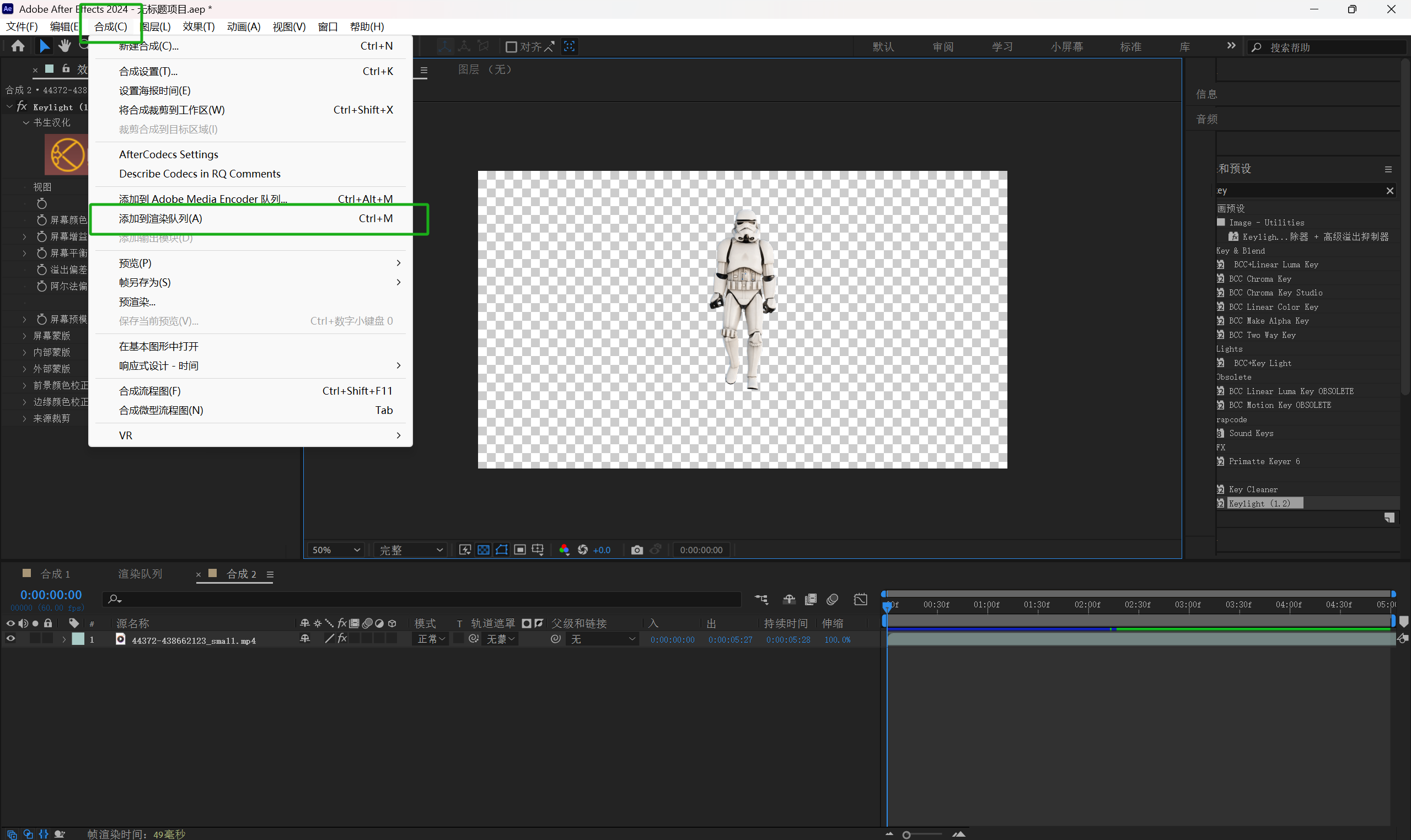Expand the mp4 layer properties arrow
The width and height of the screenshot is (1411, 840).
point(64,639)
